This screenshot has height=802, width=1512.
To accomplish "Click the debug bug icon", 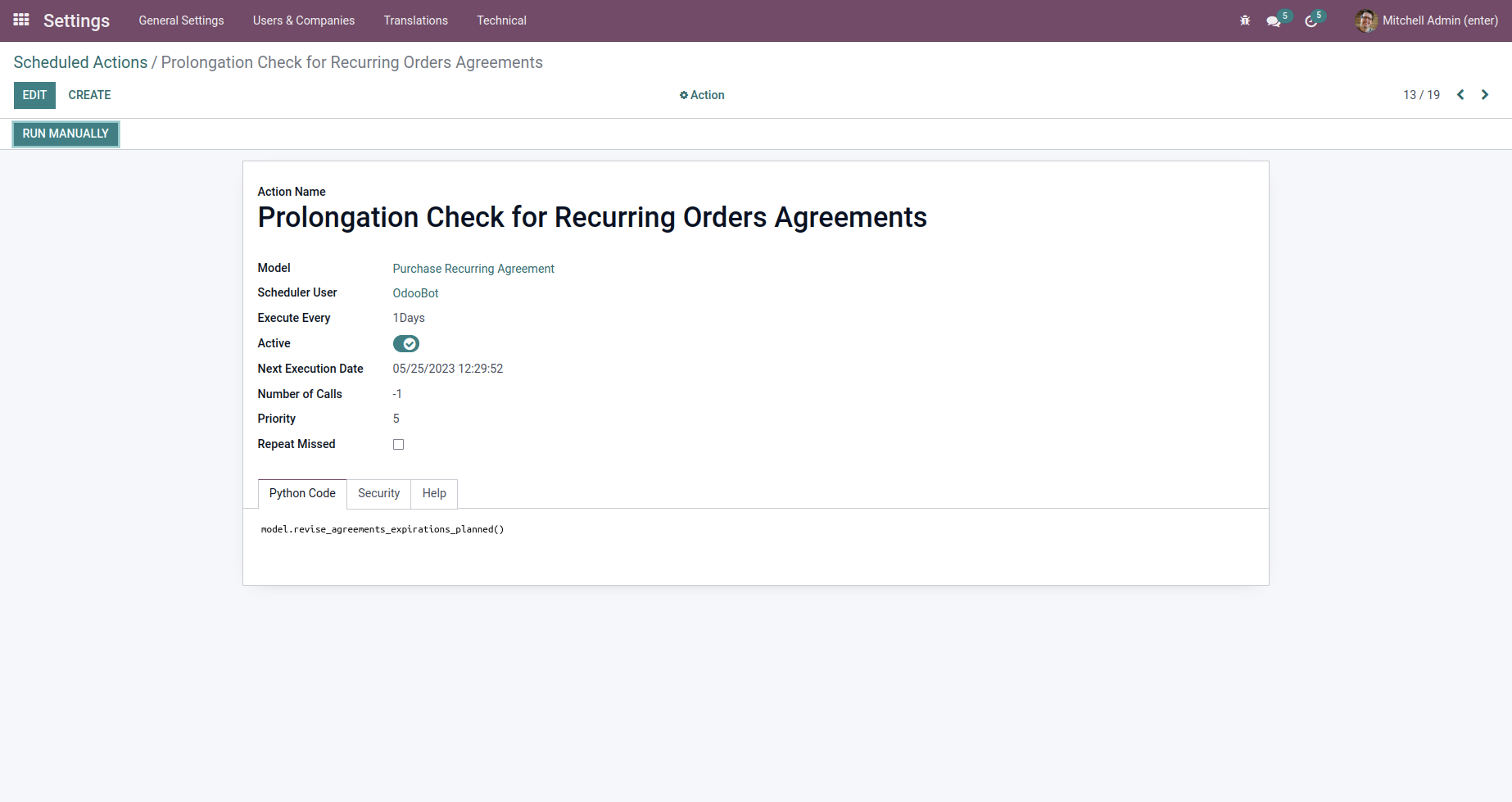I will tap(1245, 20).
